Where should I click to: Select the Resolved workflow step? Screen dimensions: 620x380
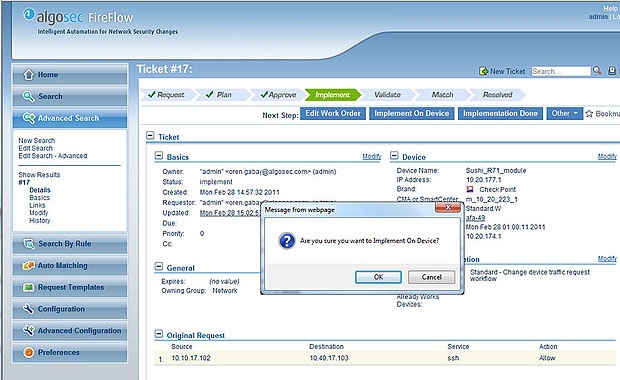[x=497, y=95]
